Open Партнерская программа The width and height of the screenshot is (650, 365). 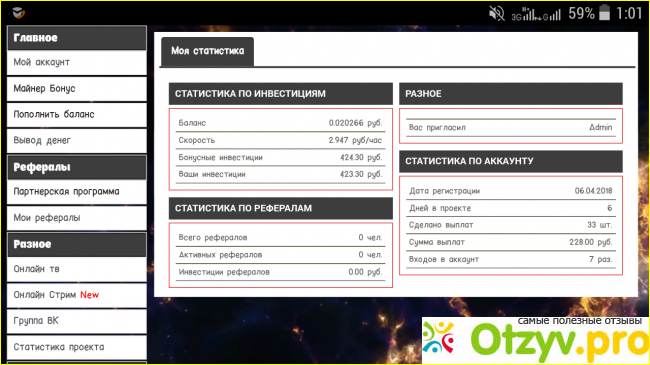coord(77,192)
